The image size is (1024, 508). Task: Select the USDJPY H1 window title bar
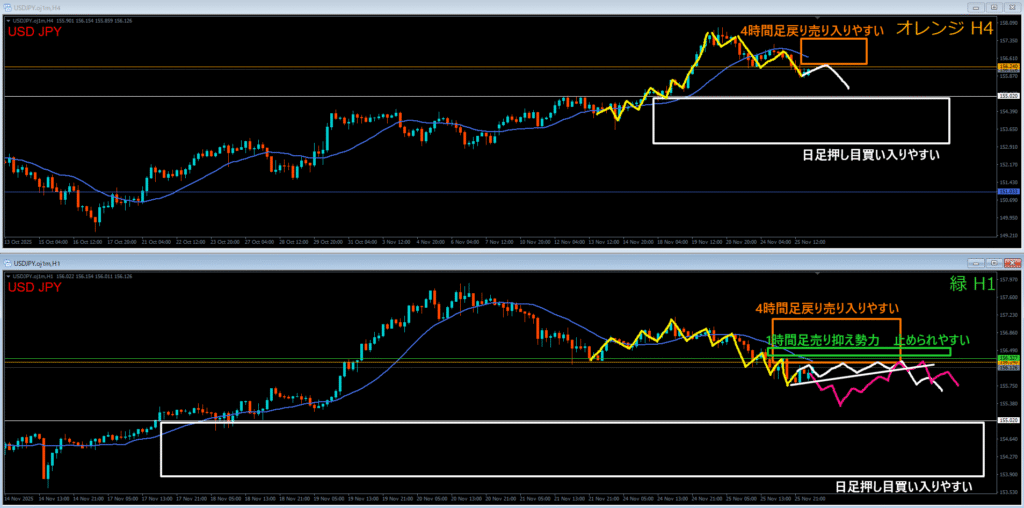[500, 263]
